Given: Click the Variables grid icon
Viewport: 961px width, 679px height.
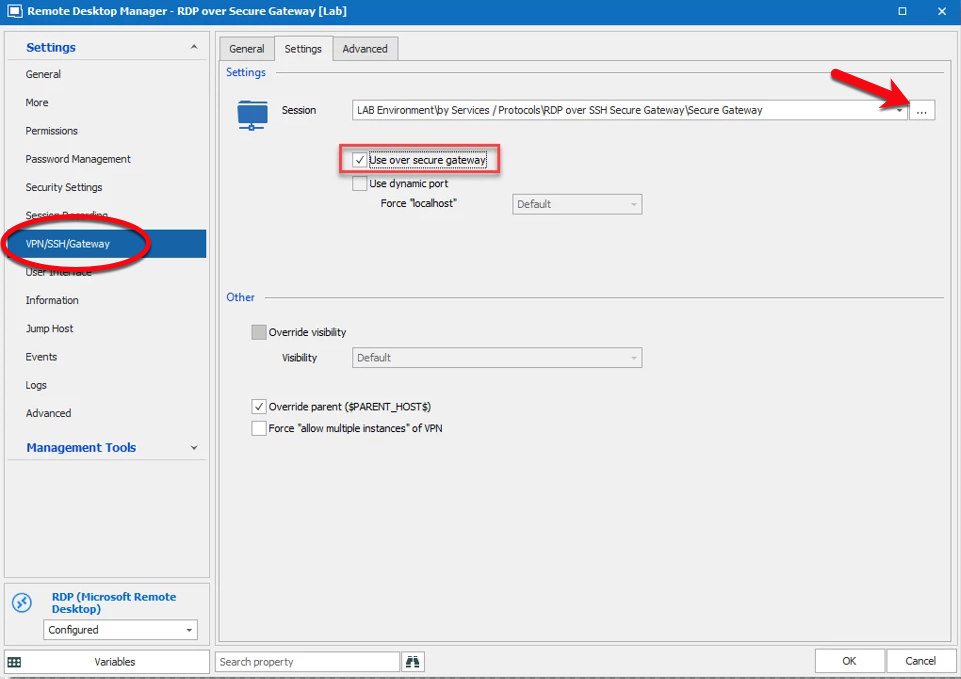Looking at the screenshot, I should 15,662.
